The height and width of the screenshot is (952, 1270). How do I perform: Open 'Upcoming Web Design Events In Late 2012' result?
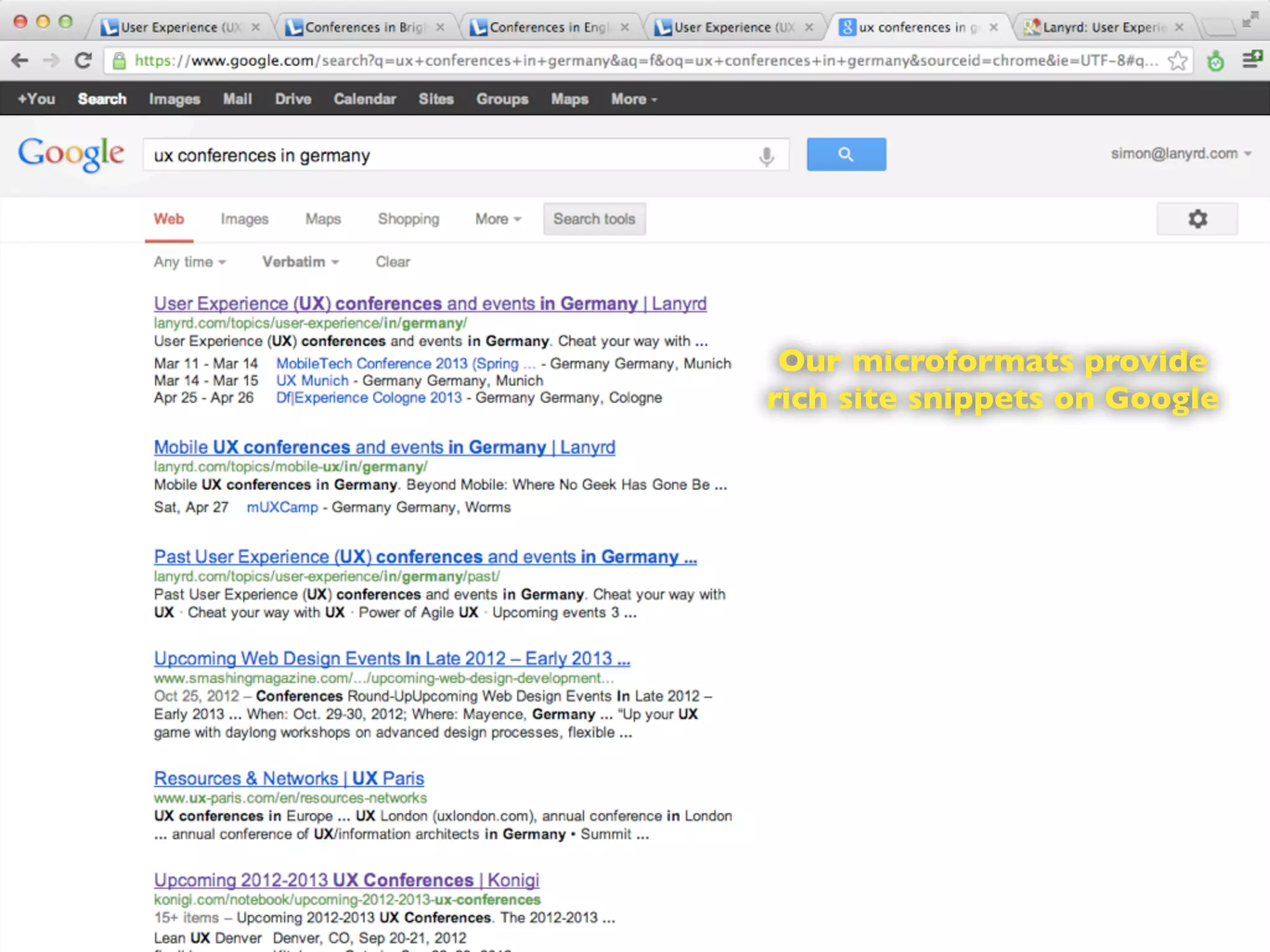pyautogui.click(x=392, y=658)
